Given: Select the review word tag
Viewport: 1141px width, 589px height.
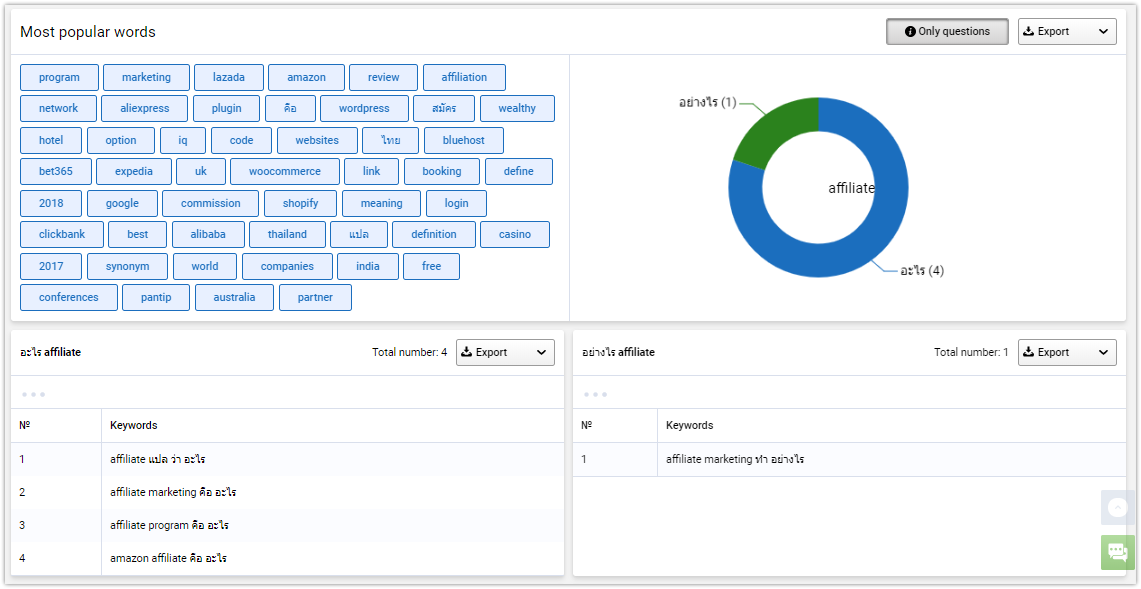Looking at the screenshot, I should [383, 77].
